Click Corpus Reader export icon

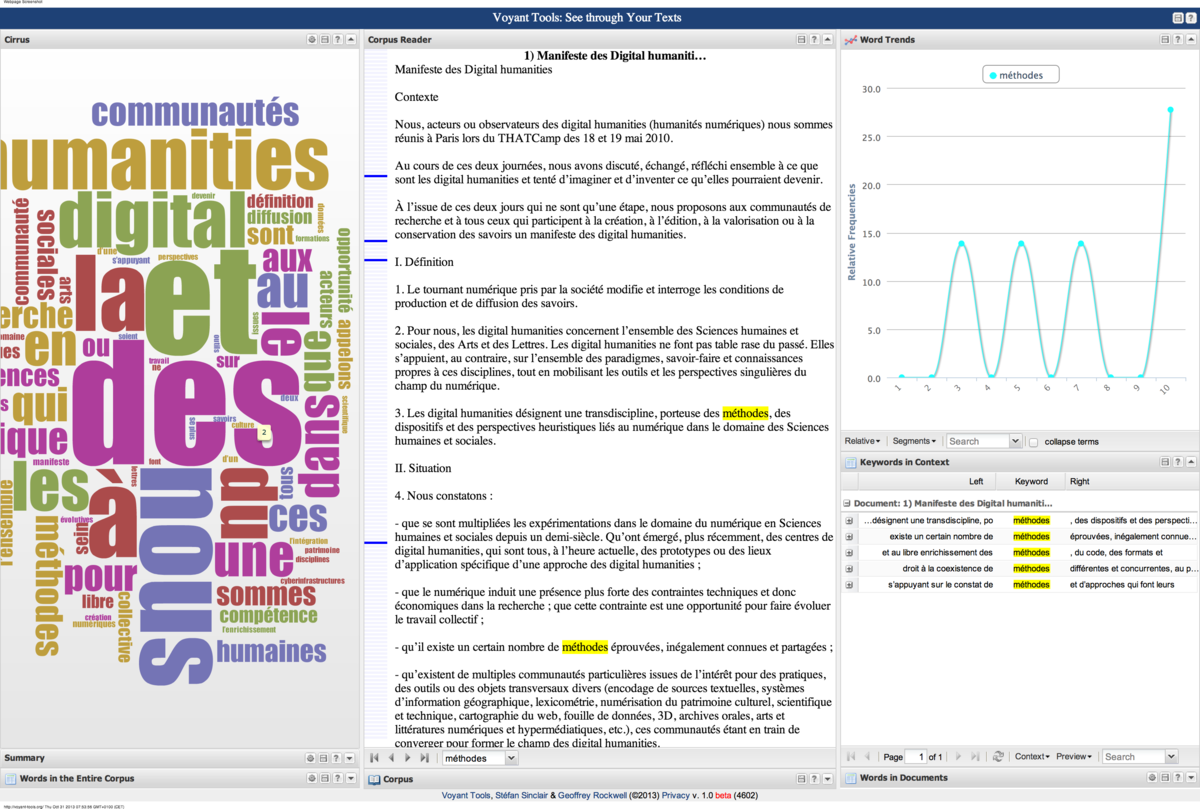point(801,40)
